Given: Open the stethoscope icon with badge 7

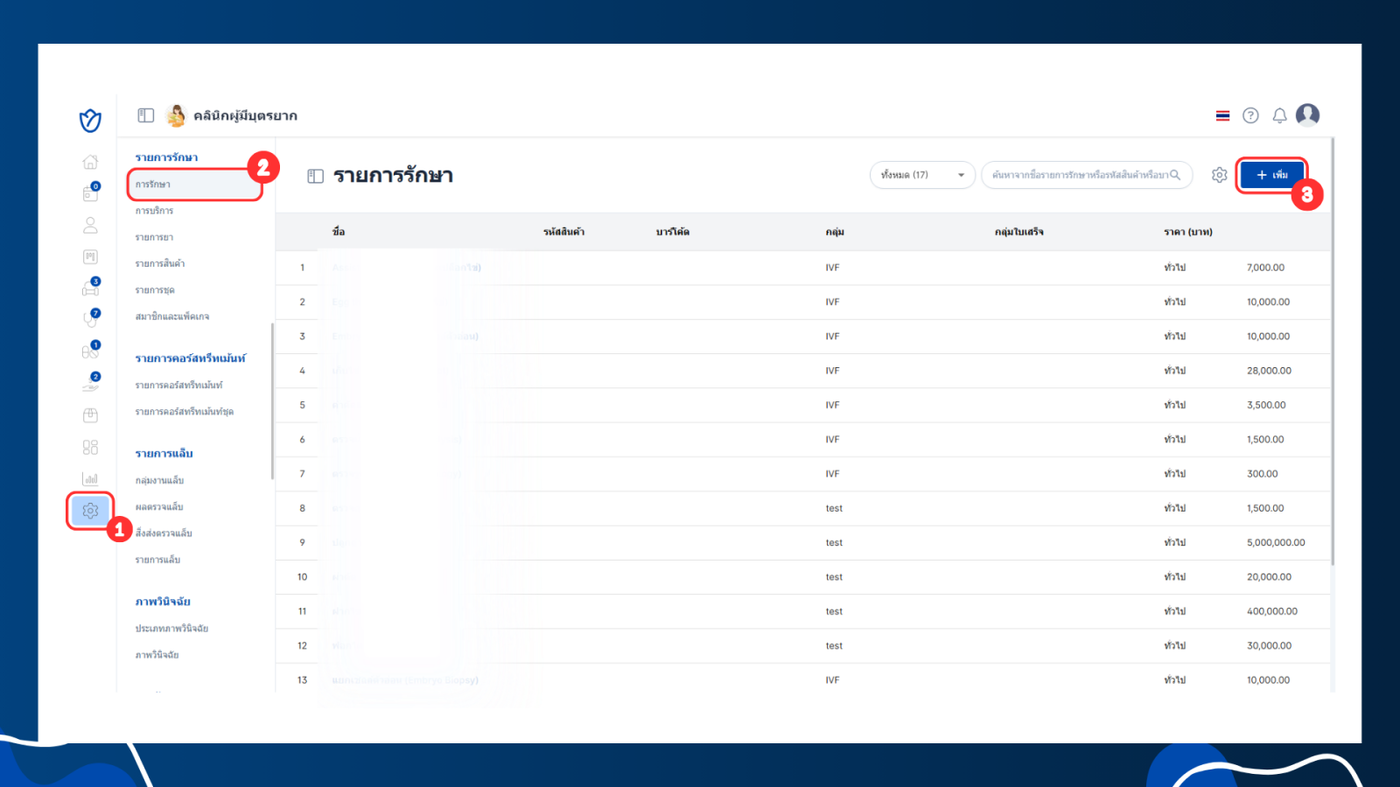Looking at the screenshot, I should [90, 320].
